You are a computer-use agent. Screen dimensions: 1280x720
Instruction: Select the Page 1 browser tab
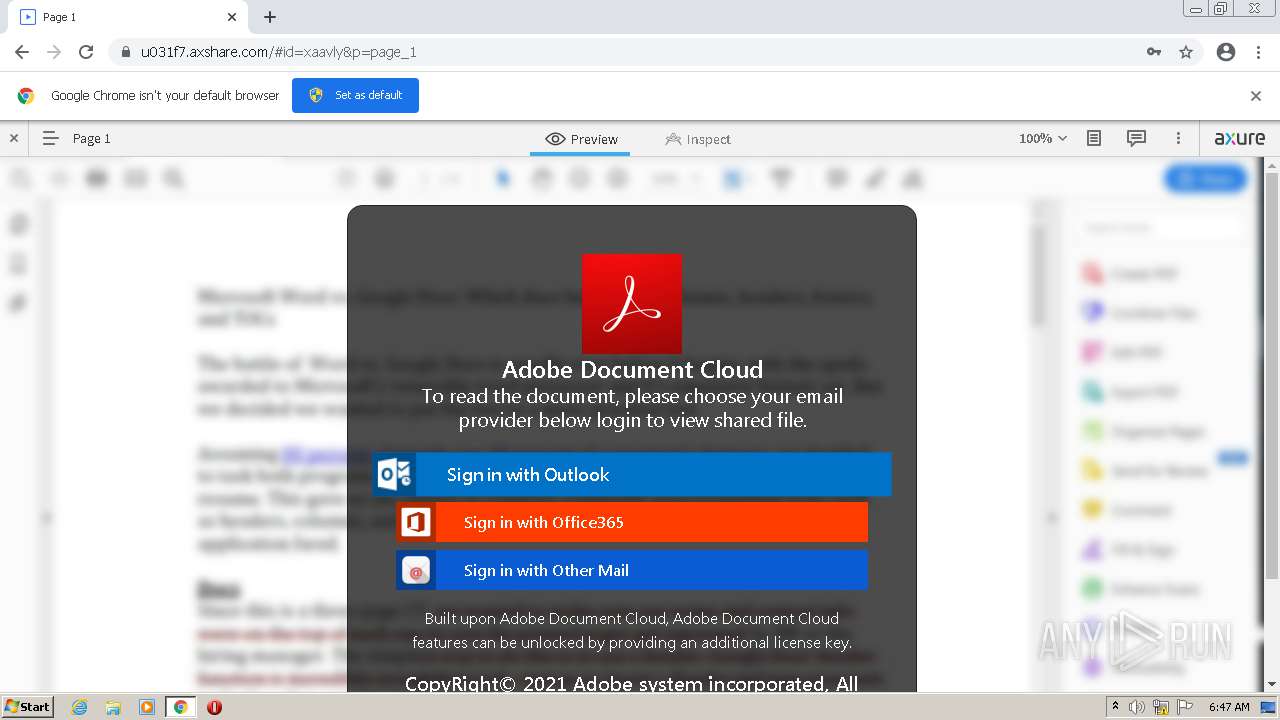pyautogui.click(x=128, y=17)
